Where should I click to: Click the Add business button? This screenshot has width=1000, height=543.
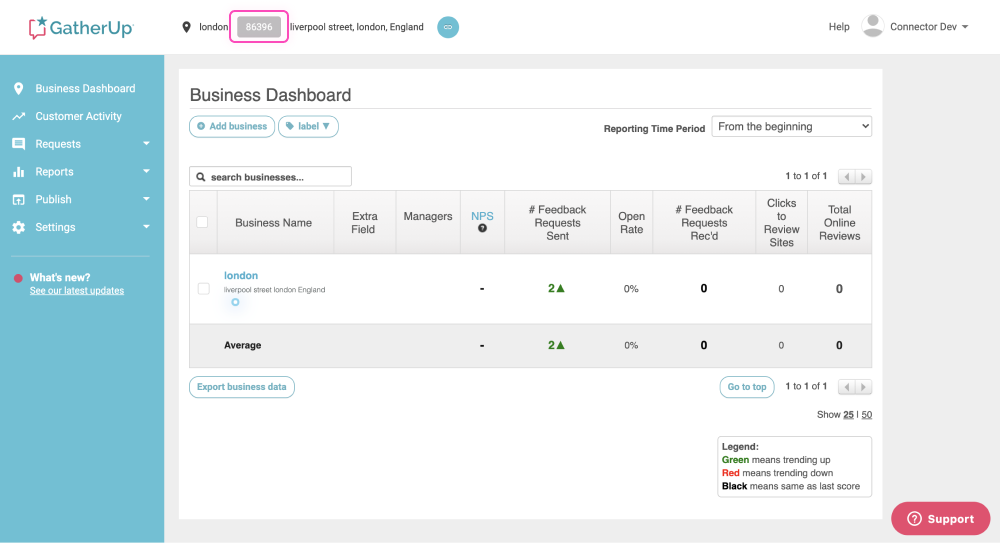232,126
